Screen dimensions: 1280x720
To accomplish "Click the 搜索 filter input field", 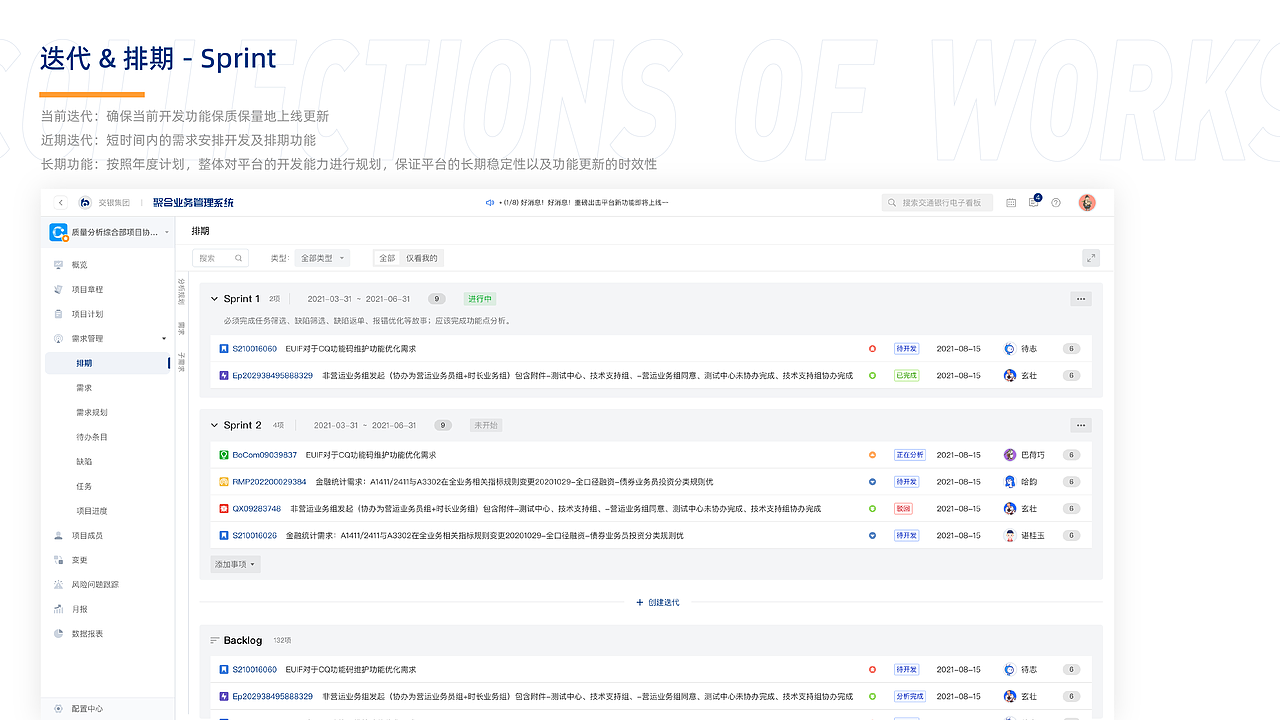I will coord(220,258).
